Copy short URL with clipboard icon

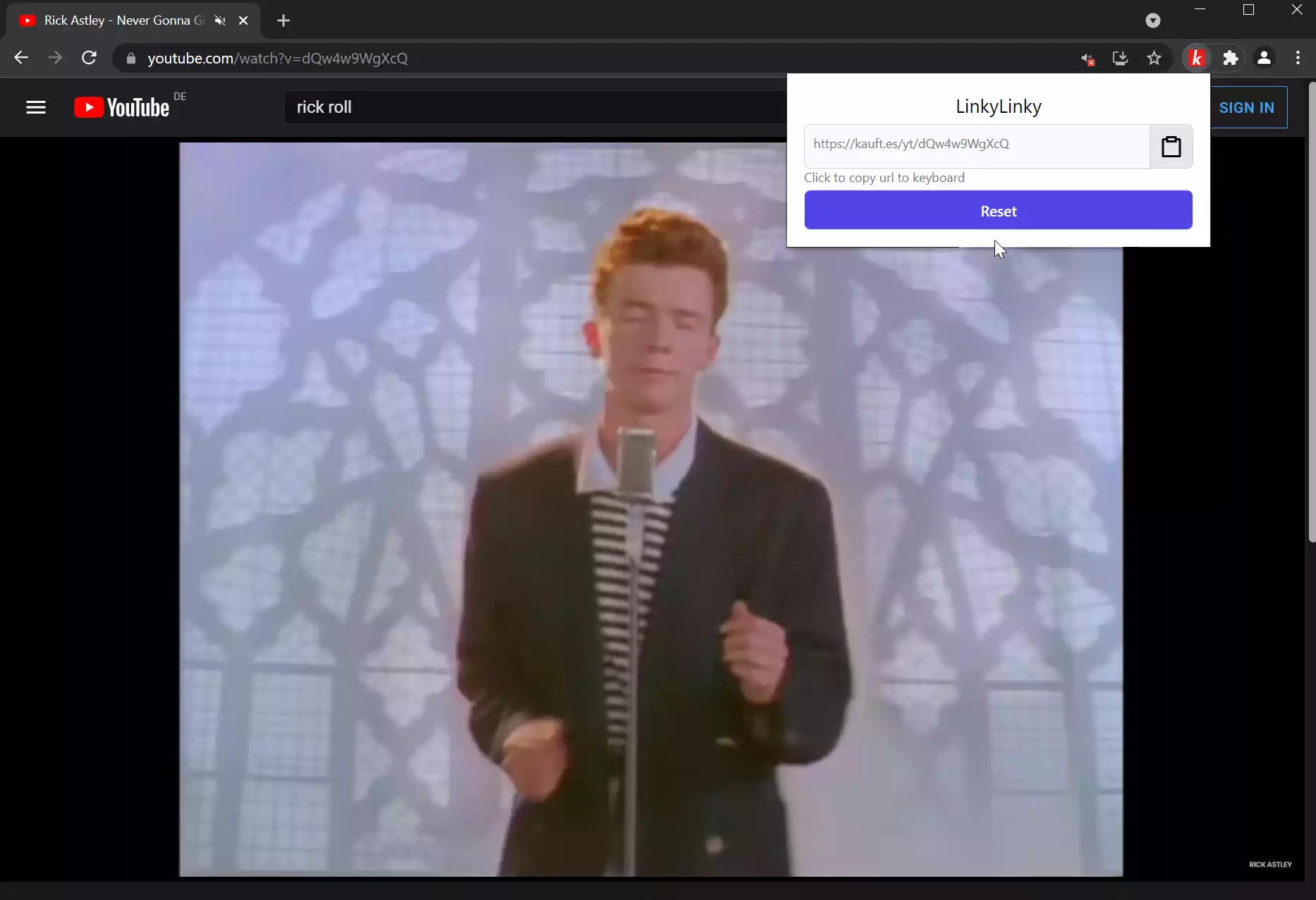click(1171, 147)
